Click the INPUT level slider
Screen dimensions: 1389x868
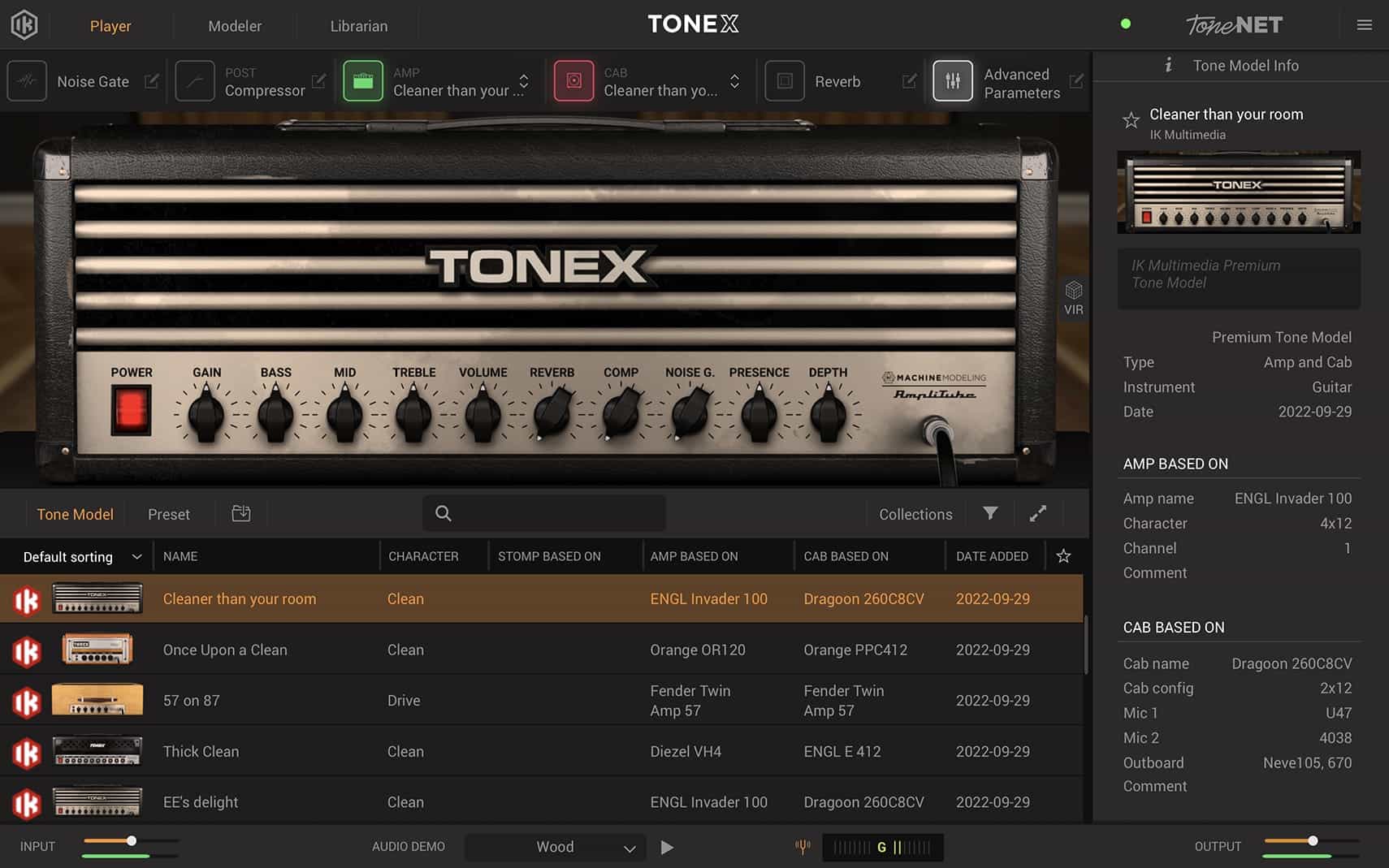[131, 841]
